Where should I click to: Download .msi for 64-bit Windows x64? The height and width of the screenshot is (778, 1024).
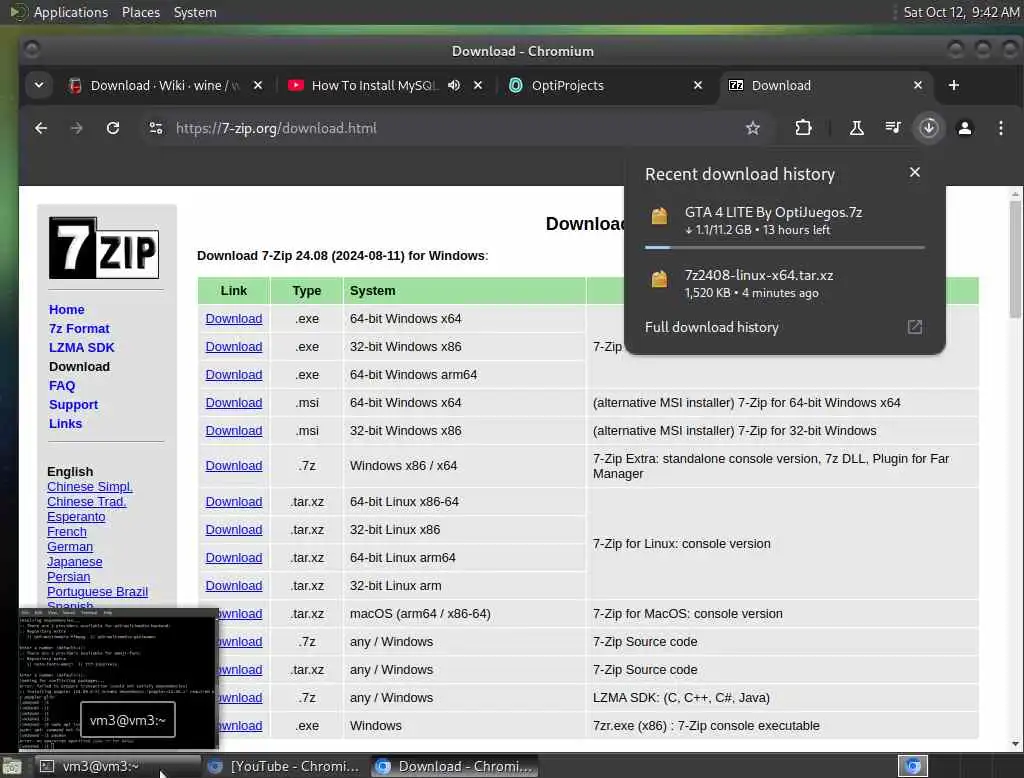(x=234, y=403)
